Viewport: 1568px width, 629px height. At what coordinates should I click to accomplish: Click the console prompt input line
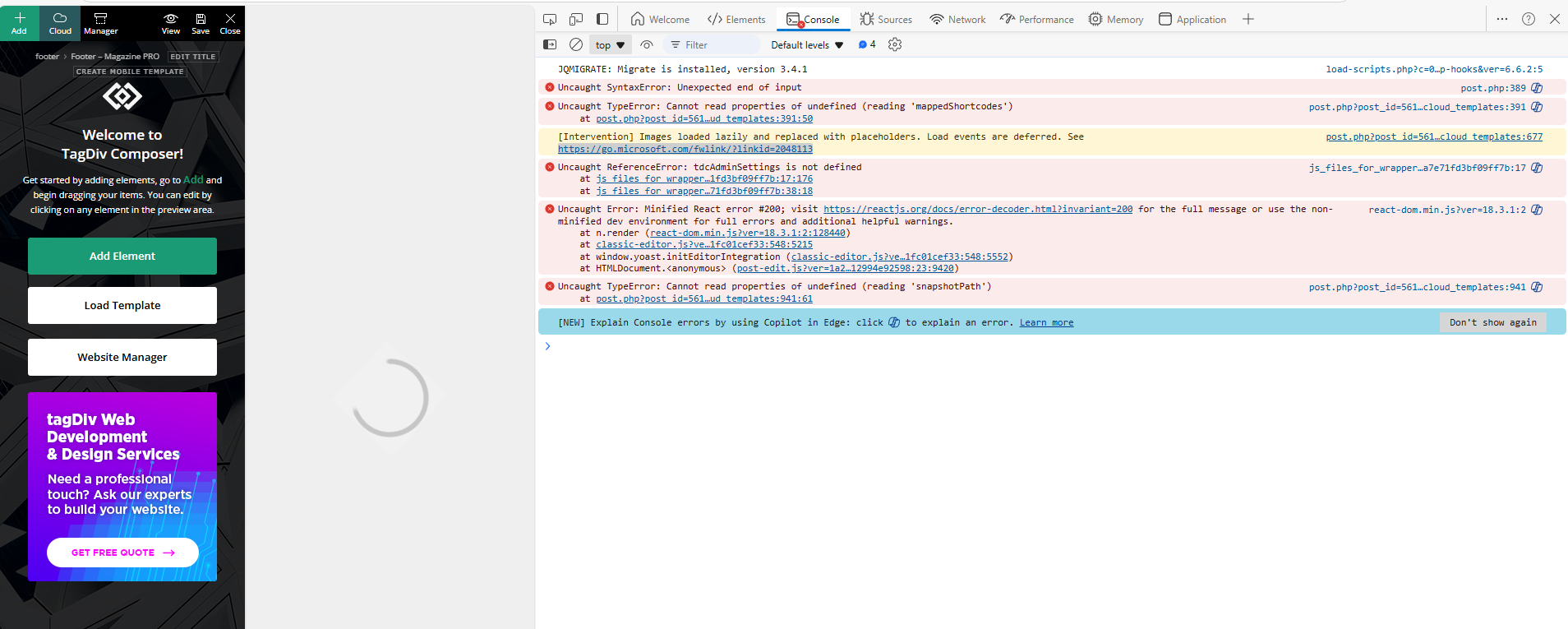(1052, 346)
